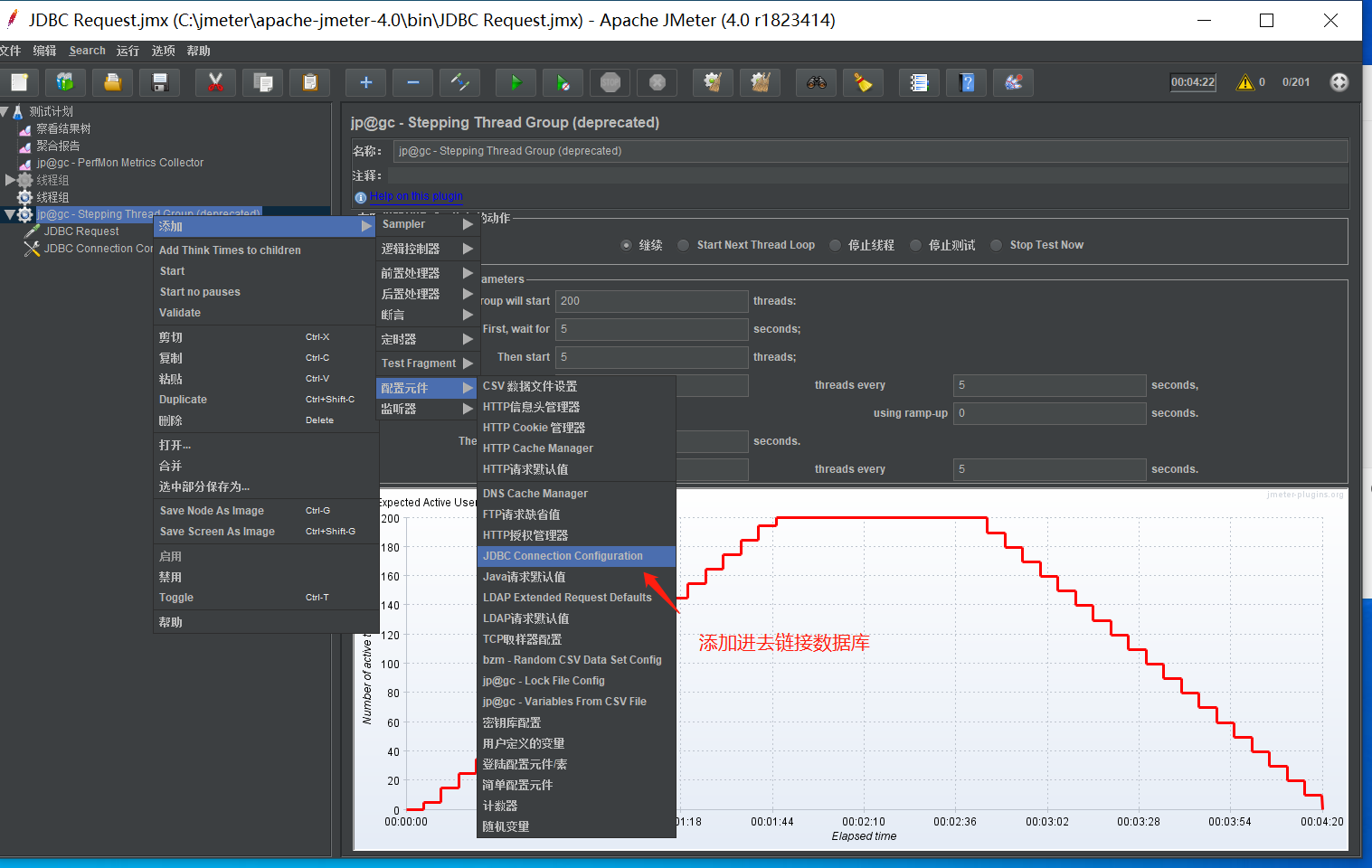Choose Validate in context menu
Screen dimensions: 1372x868
point(265,313)
